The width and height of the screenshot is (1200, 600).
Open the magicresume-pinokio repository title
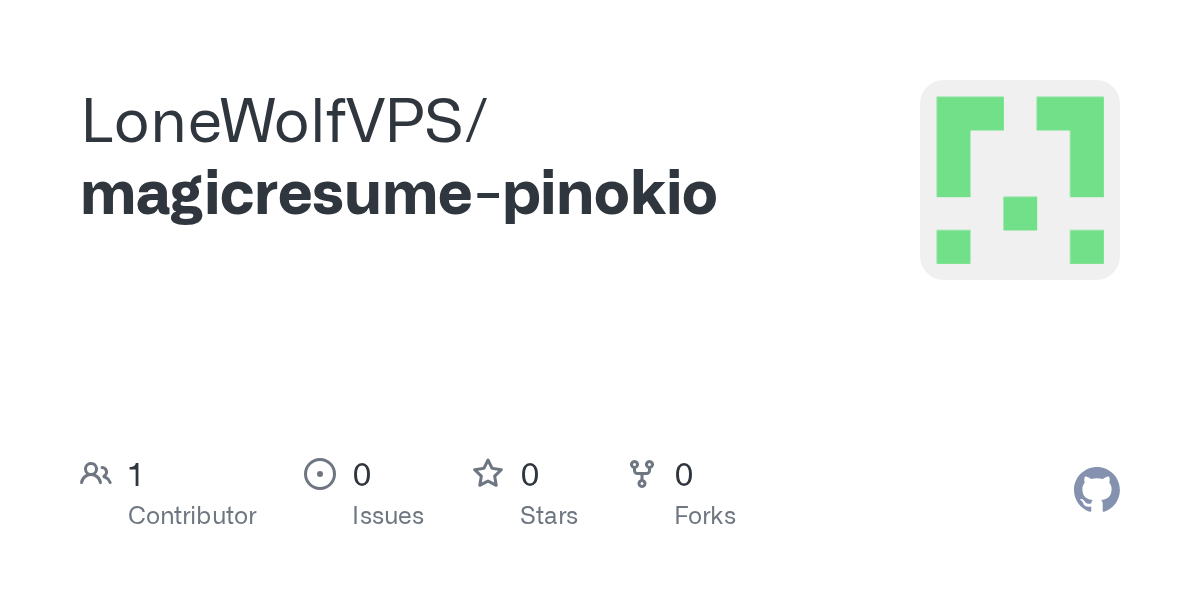click(398, 194)
